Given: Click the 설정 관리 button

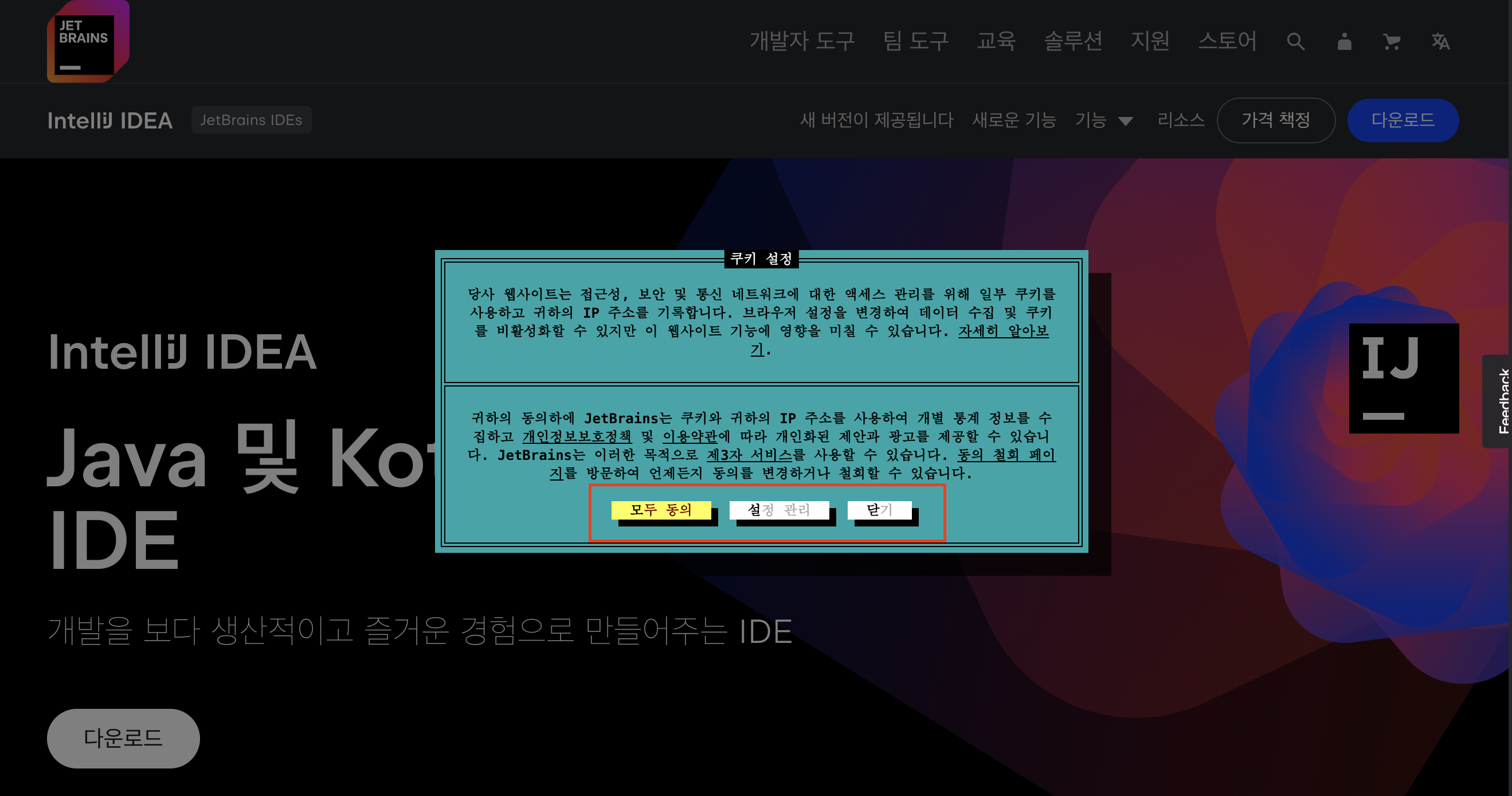Looking at the screenshot, I should 779,510.
